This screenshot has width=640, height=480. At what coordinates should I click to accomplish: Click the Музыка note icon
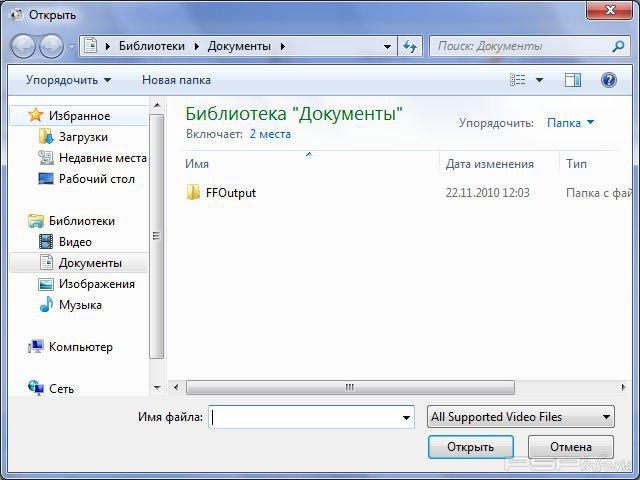46,304
